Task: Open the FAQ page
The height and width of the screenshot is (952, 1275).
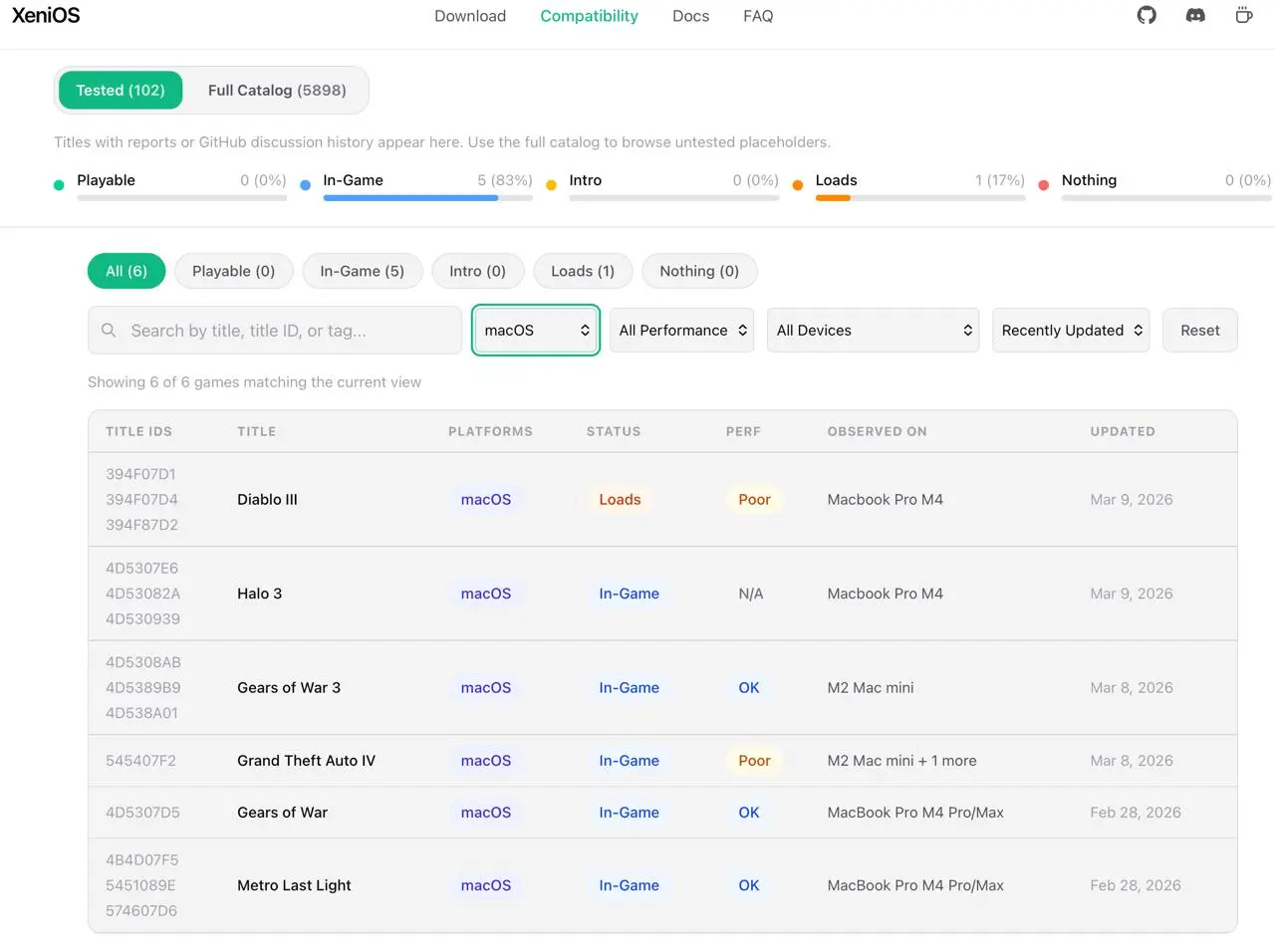Action: (x=758, y=16)
